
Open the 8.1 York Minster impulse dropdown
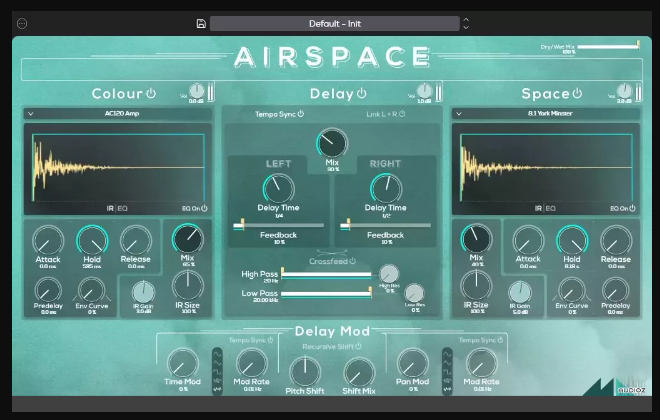[546, 114]
